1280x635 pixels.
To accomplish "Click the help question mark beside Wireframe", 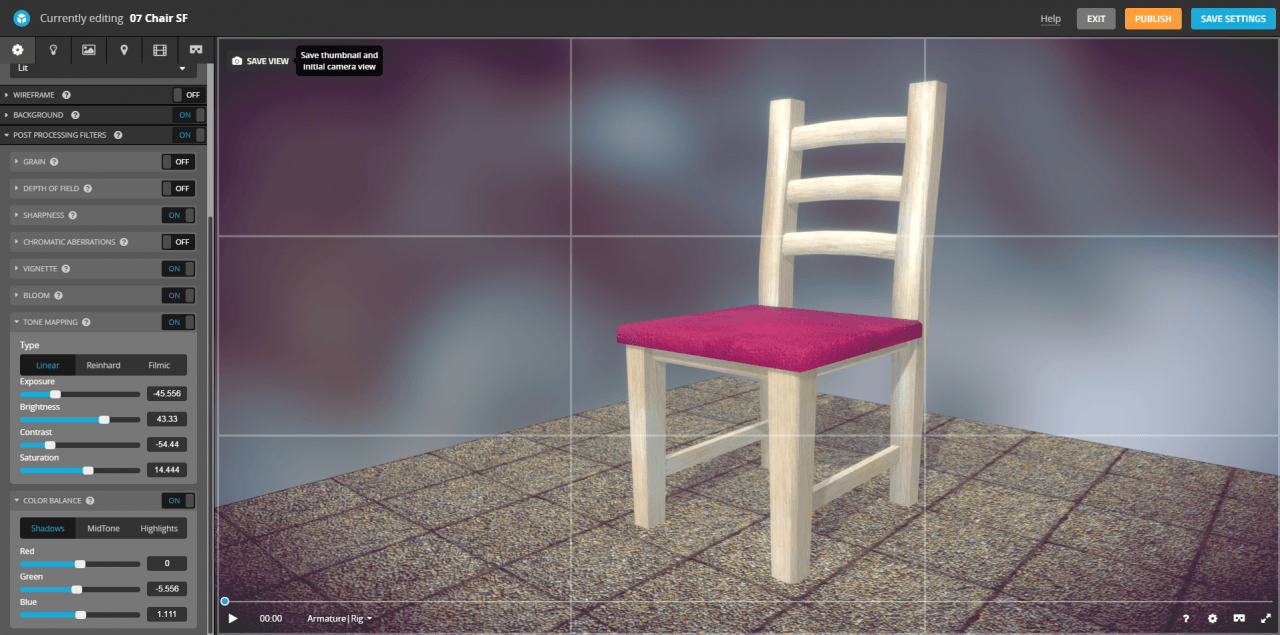I will coord(66,95).
